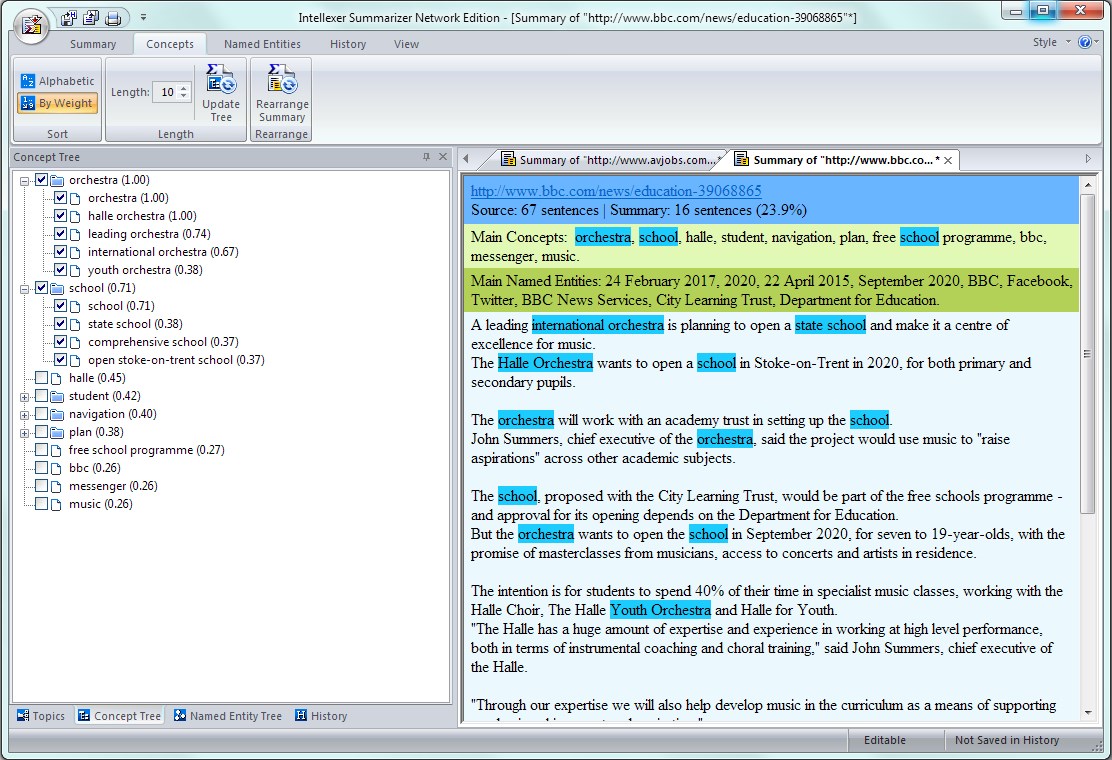Image resolution: width=1112 pixels, height=760 pixels.
Task: Click the highlighted 'Youth Orchestra' phrase
Action: point(660,610)
